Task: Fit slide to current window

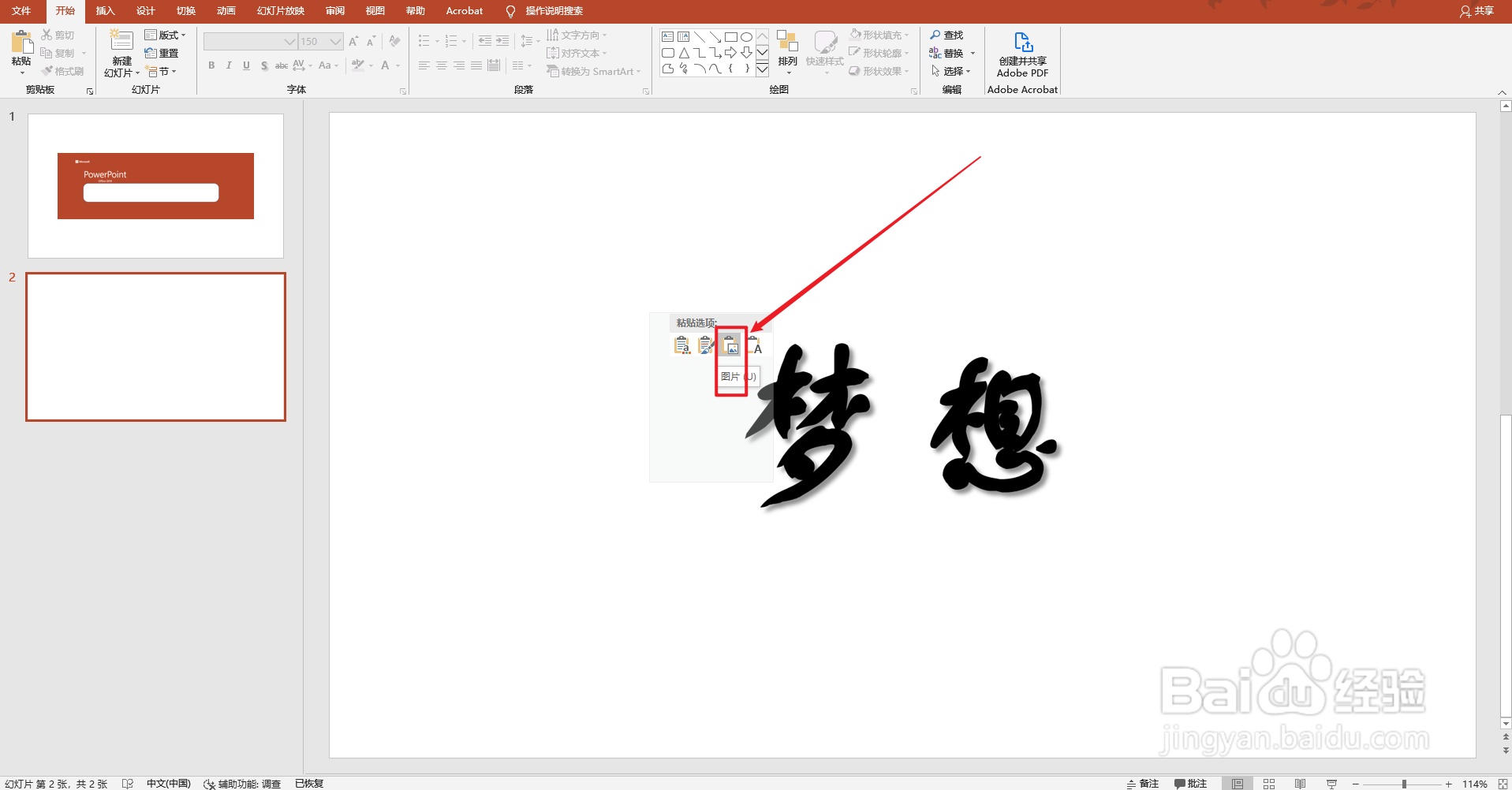Action: (1503, 783)
